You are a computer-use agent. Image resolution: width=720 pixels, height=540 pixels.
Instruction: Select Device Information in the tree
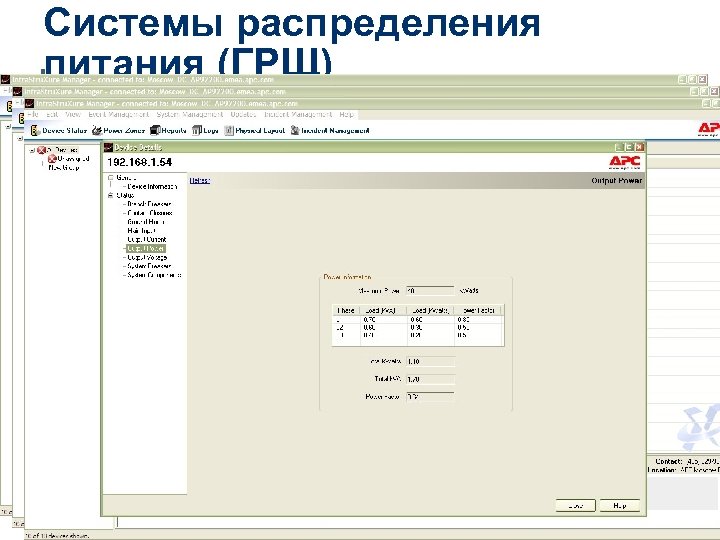pyautogui.click(x=152, y=186)
